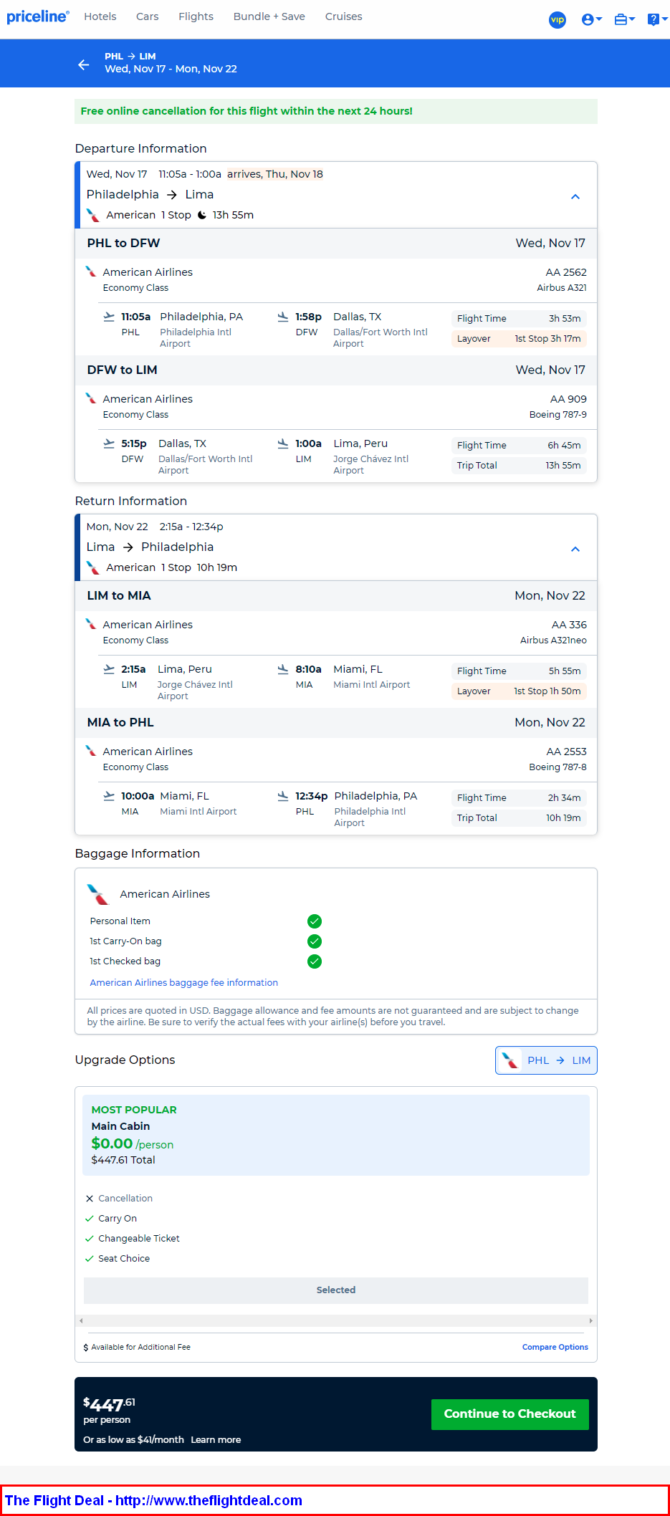
Task: Click landing icon next to 1:00a Lima
Action: (284, 444)
